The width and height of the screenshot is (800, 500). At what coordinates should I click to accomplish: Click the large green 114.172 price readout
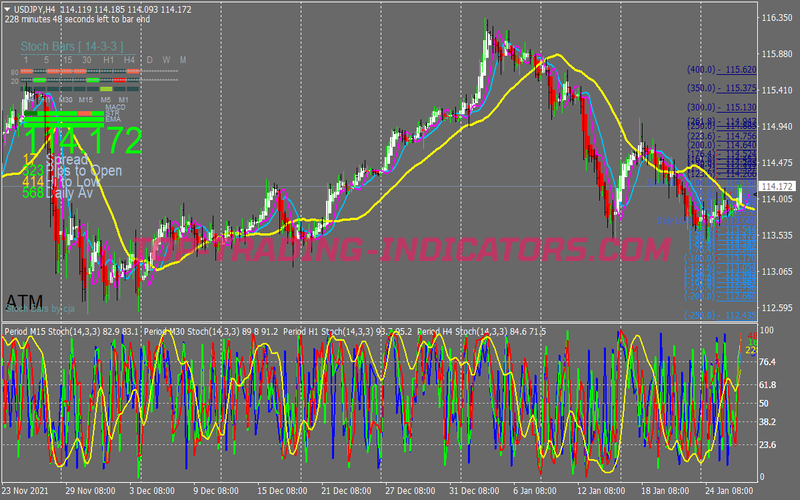pyautogui.click(x=83, y=140)
